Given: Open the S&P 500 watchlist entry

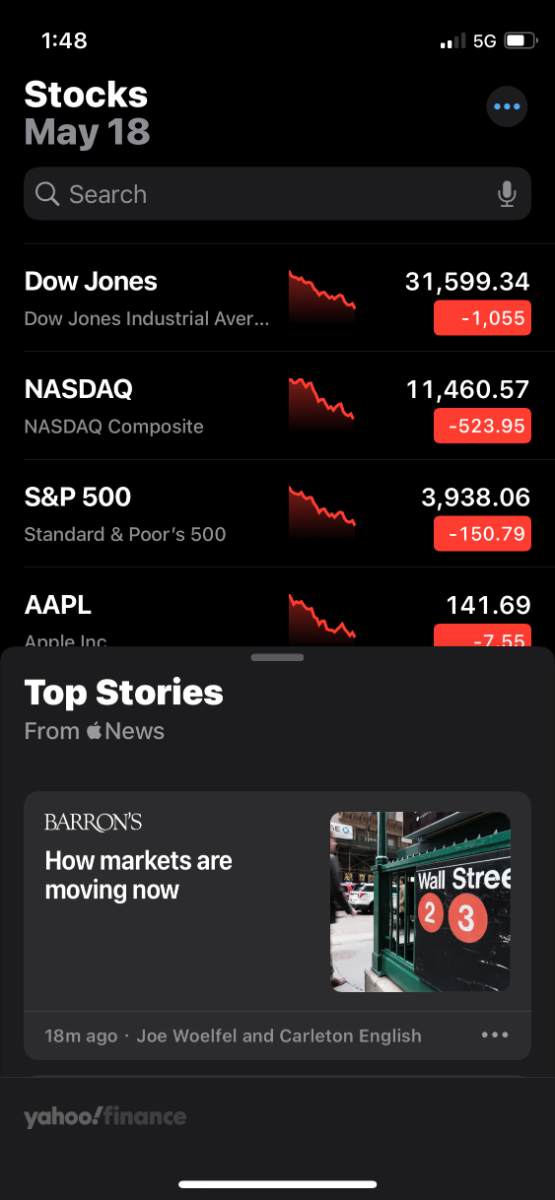Looking at the screenshot, I should coord(278,514).
